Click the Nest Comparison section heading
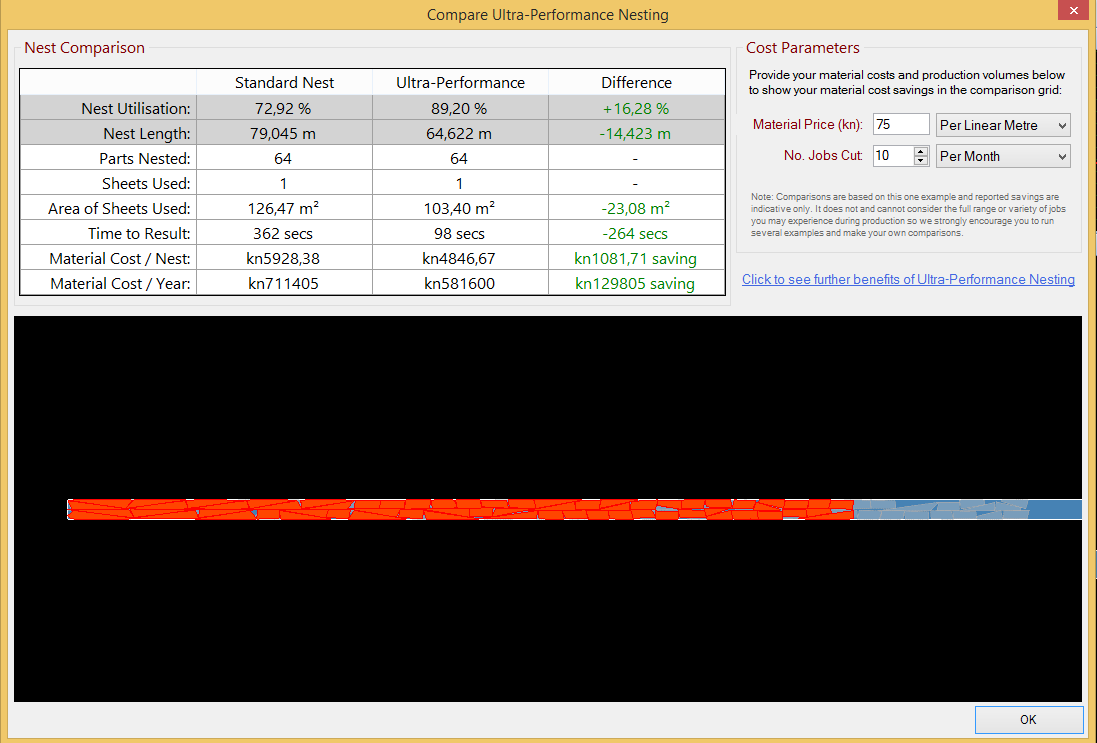Screen dimensions: 1097x743 coord(84,47)
